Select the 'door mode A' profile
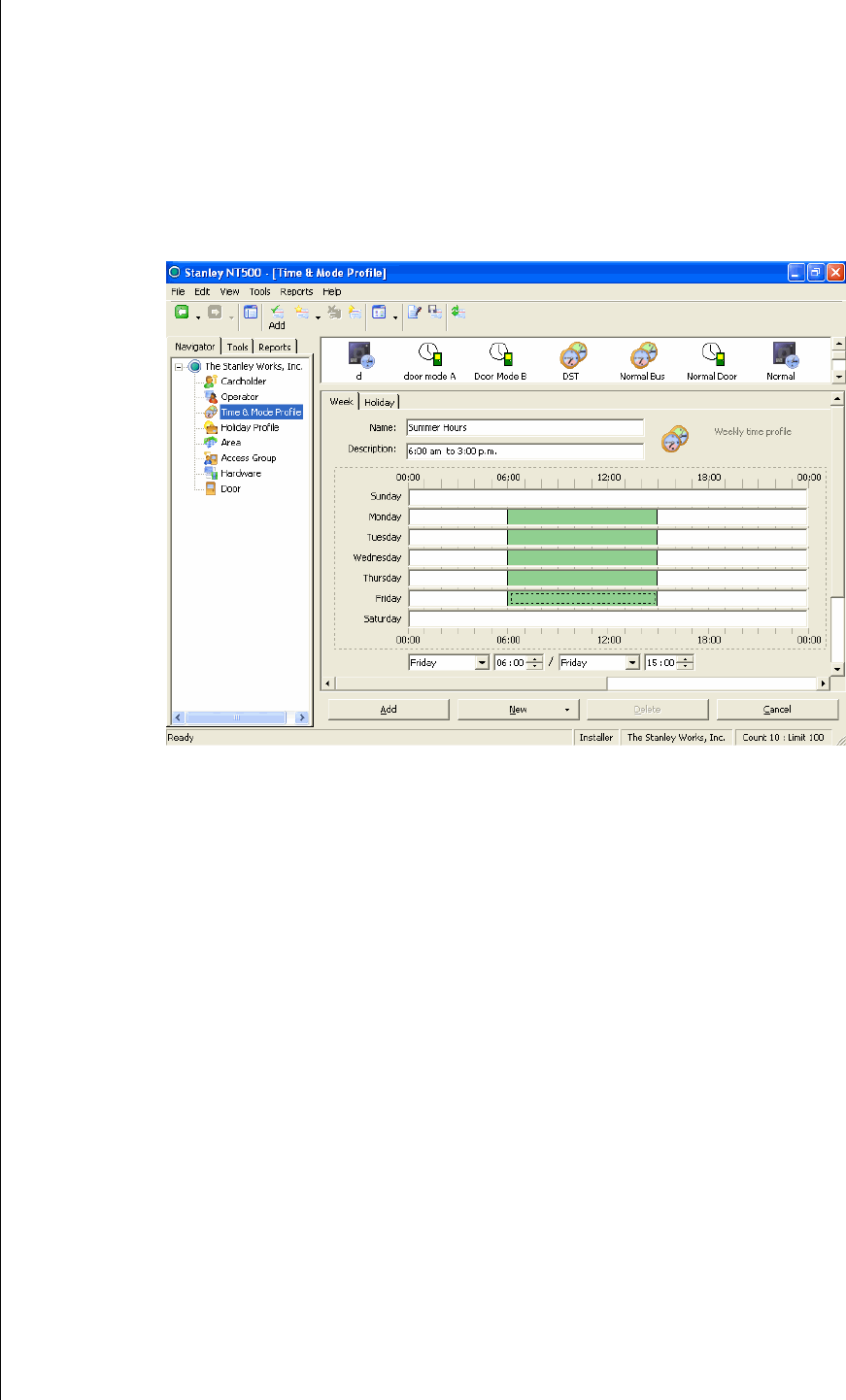 429,360
